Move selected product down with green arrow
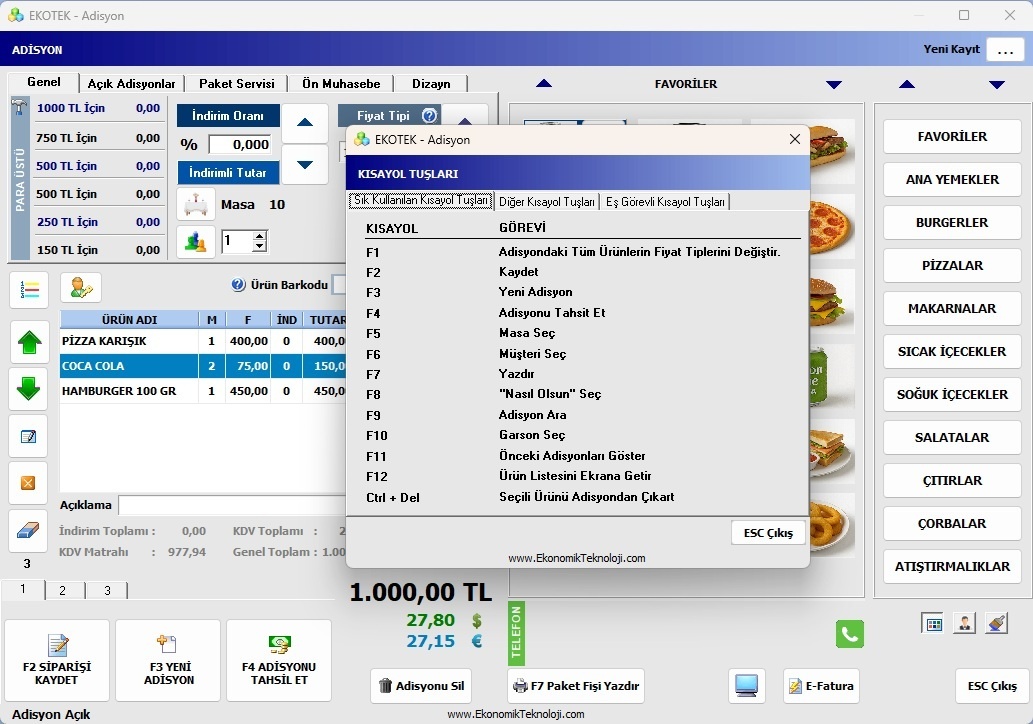1033x724 pixels. pyautogui.click(x=29, y=388)
